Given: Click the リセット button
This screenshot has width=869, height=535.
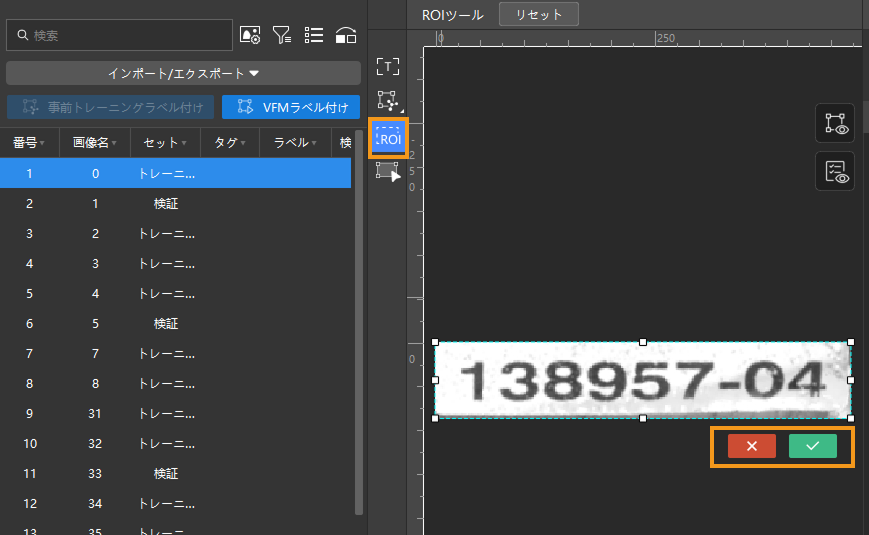Looking at the screenshot, I should [x=539, y=14].
